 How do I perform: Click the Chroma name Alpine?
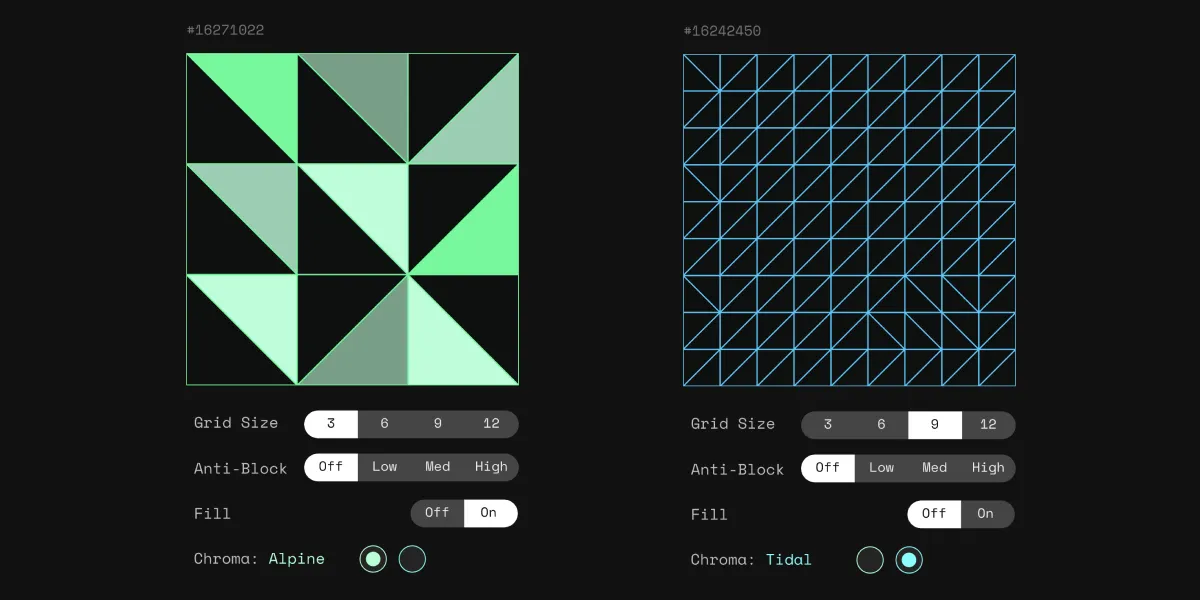297,559
